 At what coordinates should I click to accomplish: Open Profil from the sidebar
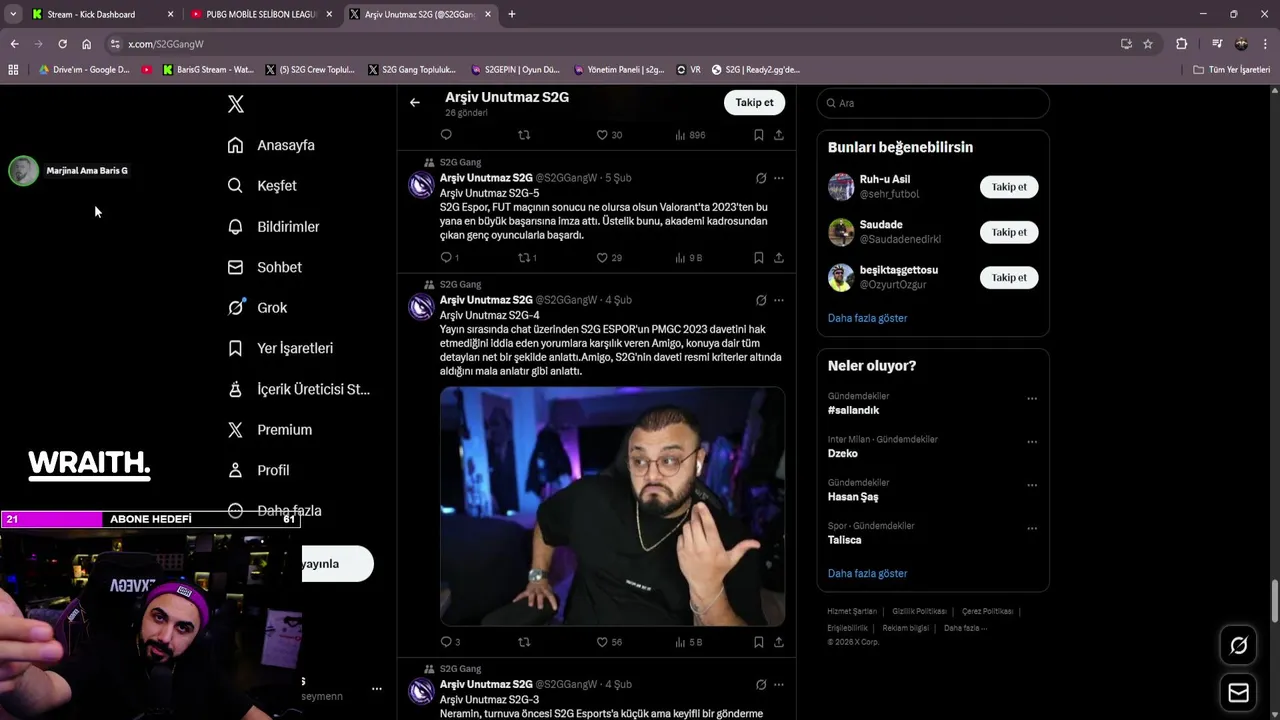coord(258,470)
